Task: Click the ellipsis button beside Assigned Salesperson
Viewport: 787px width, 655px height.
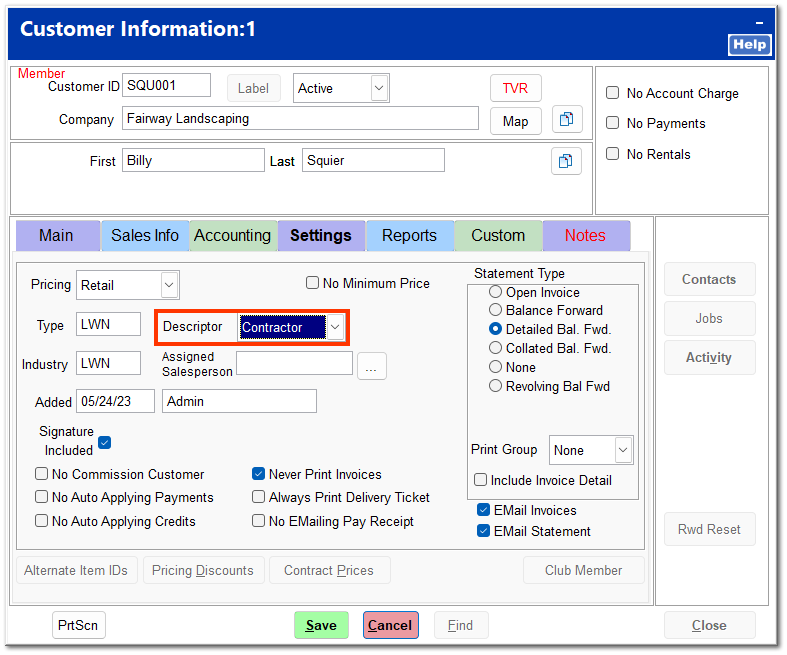Action: (x=371, y=366)
